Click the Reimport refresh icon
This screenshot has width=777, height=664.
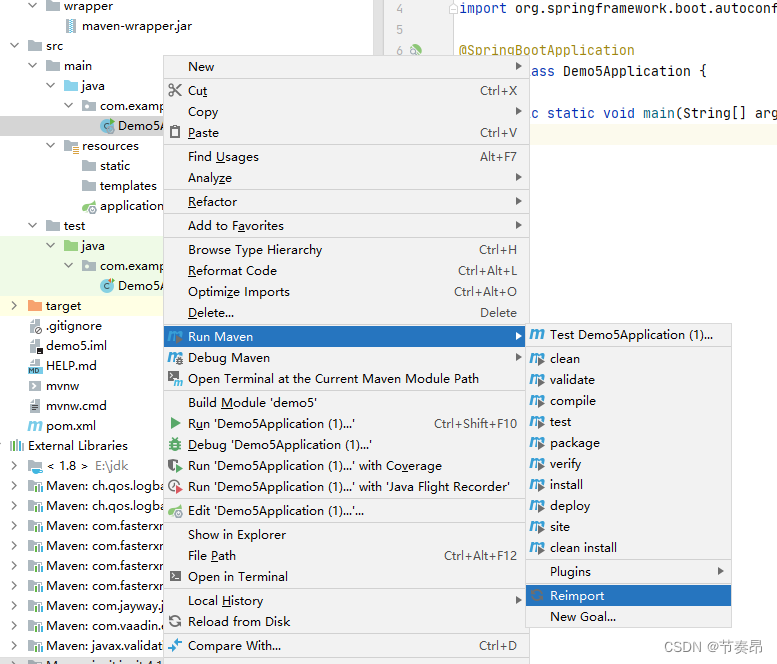point(537,596)
